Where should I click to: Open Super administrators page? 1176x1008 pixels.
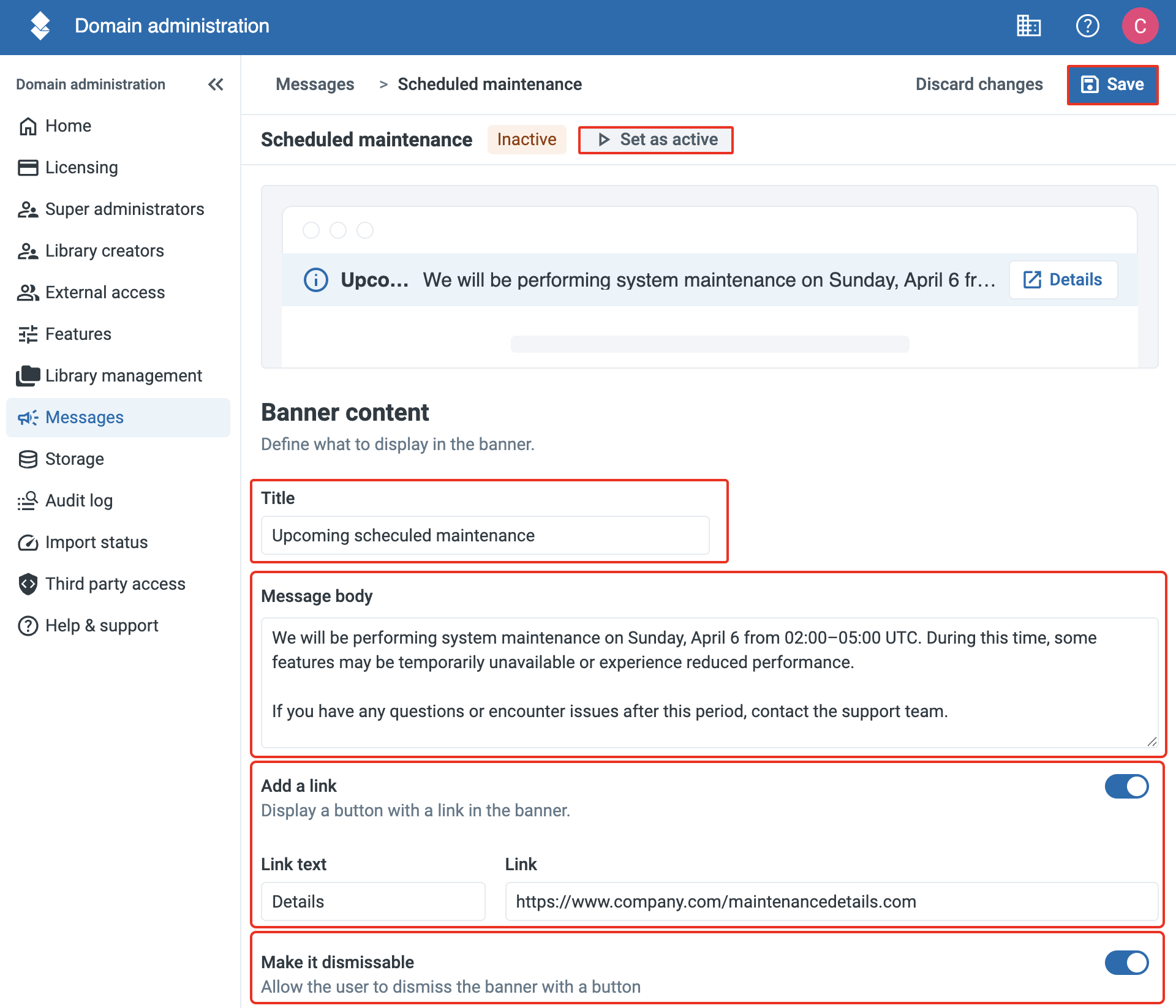pyautogui.click(x=118, y=209)
